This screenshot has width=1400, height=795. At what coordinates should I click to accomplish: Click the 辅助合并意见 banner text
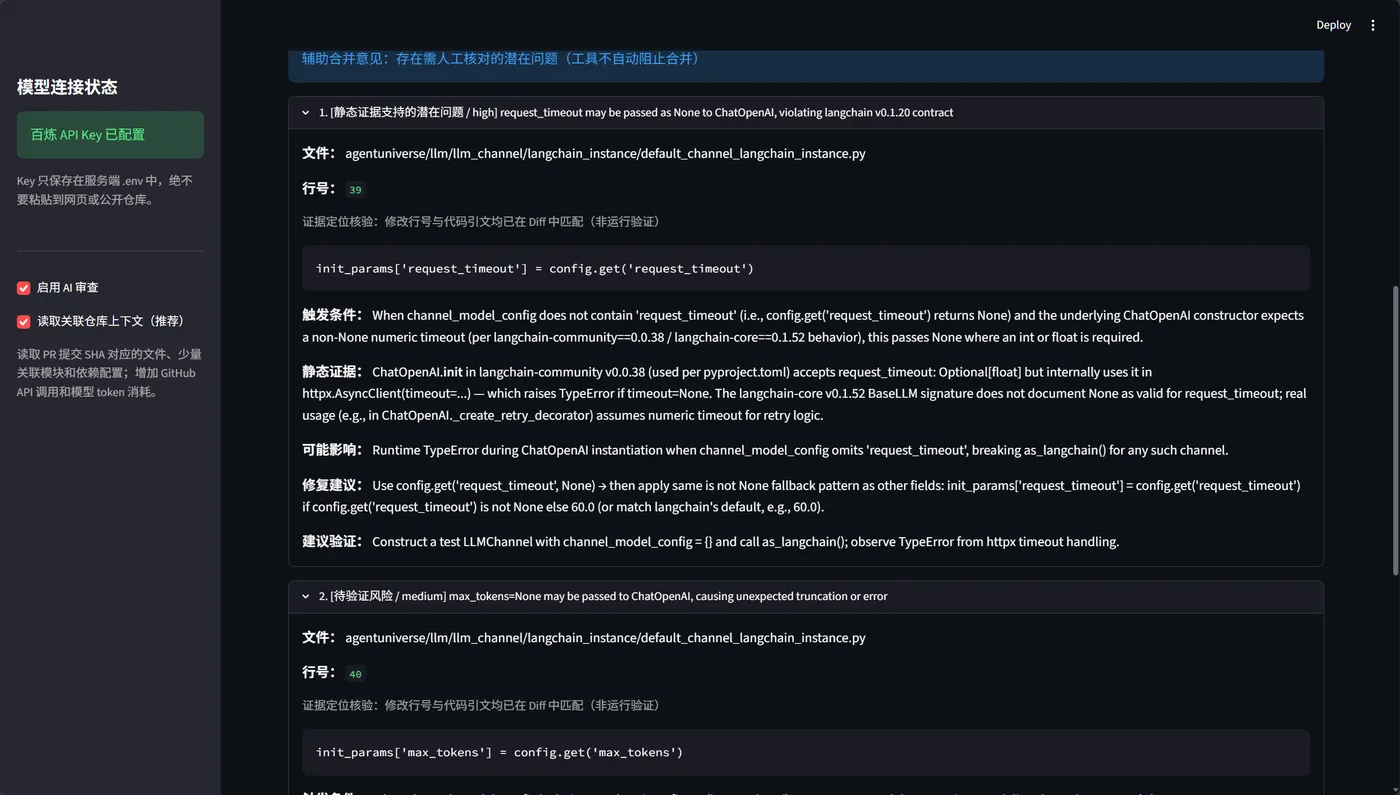500,59
